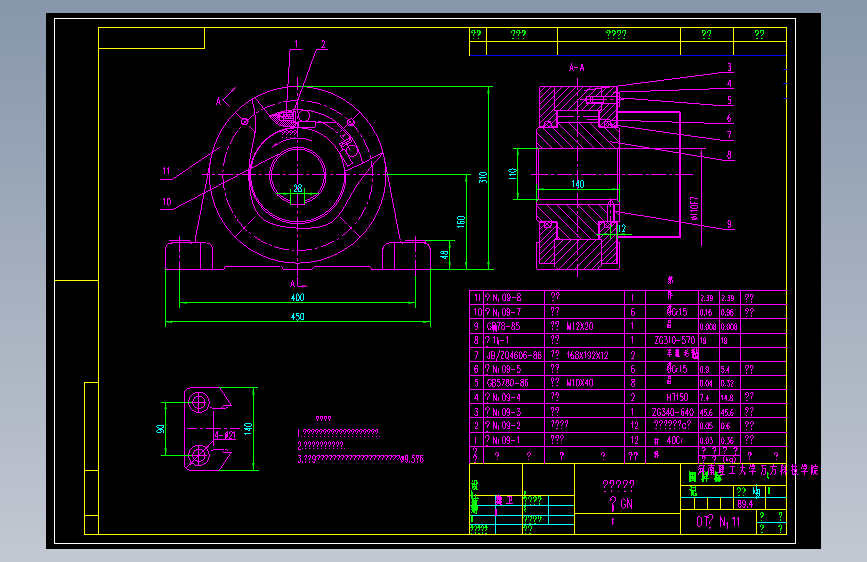Select the "M10X40" bolt spec cell
867x562 pixels.
pyautogui.click(x=580, y=383)
